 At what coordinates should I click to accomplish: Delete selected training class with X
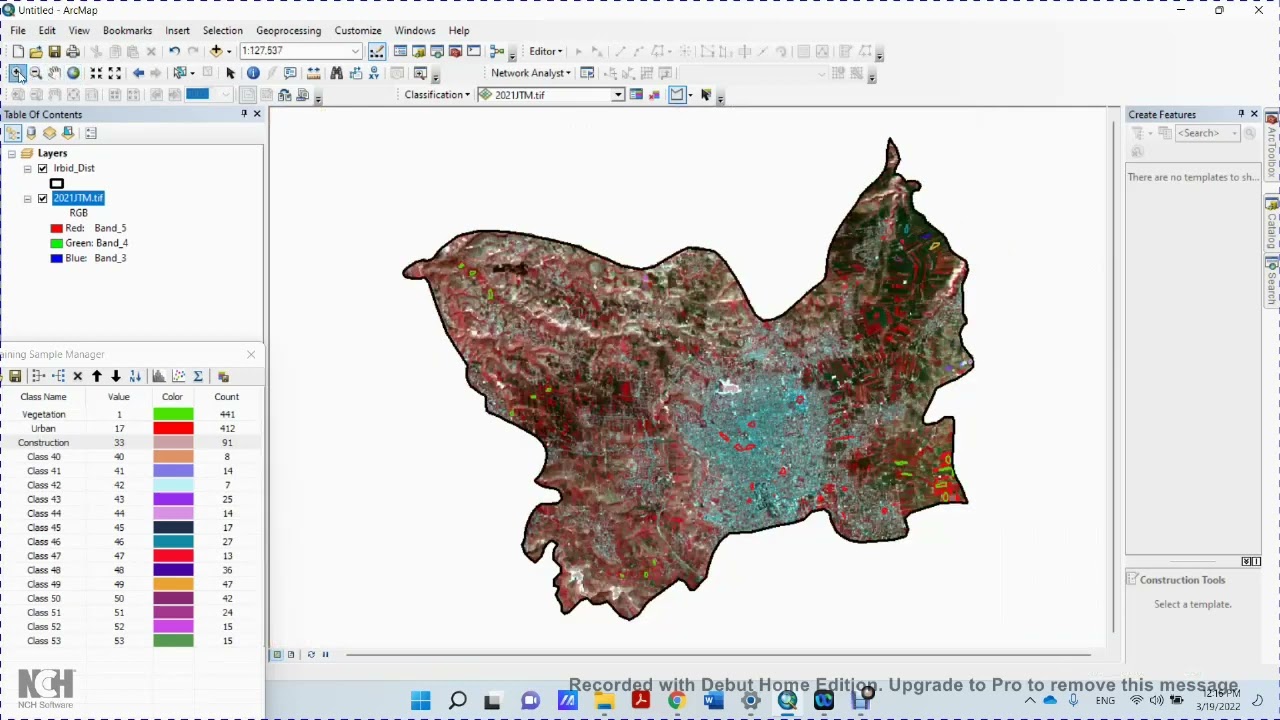(77, 376)
